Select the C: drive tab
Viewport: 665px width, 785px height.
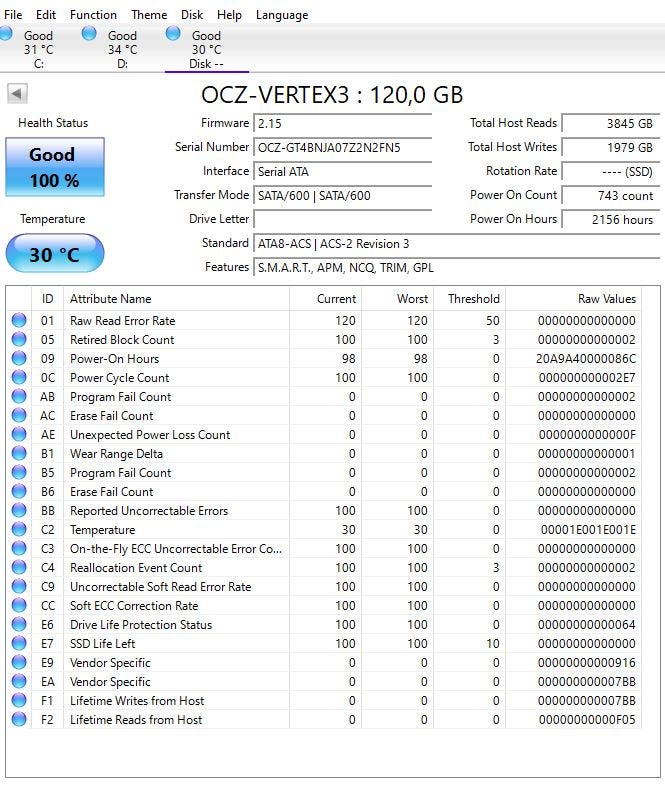[x=39, y=49]
